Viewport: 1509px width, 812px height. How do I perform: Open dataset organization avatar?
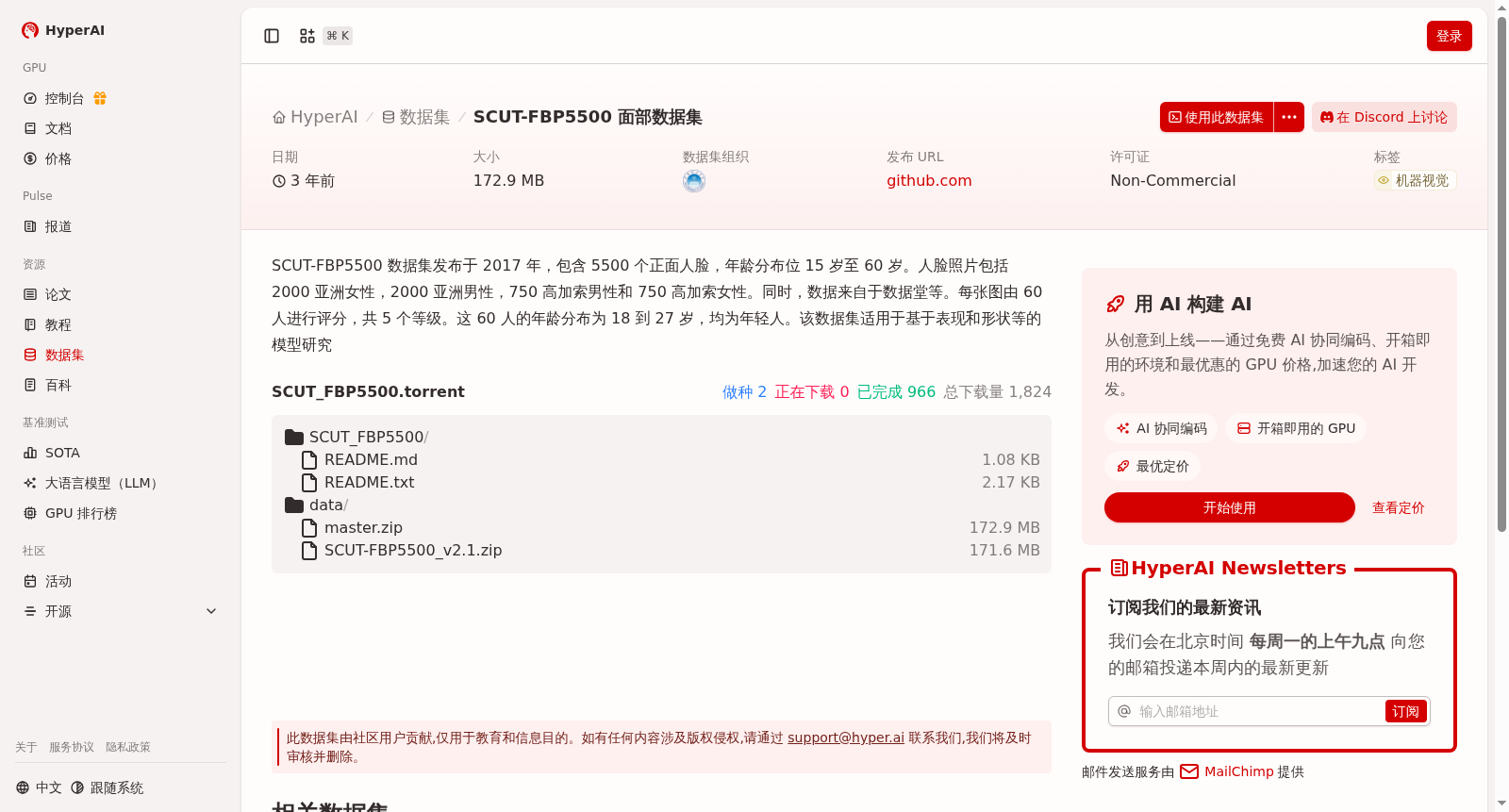click(694, 181)
